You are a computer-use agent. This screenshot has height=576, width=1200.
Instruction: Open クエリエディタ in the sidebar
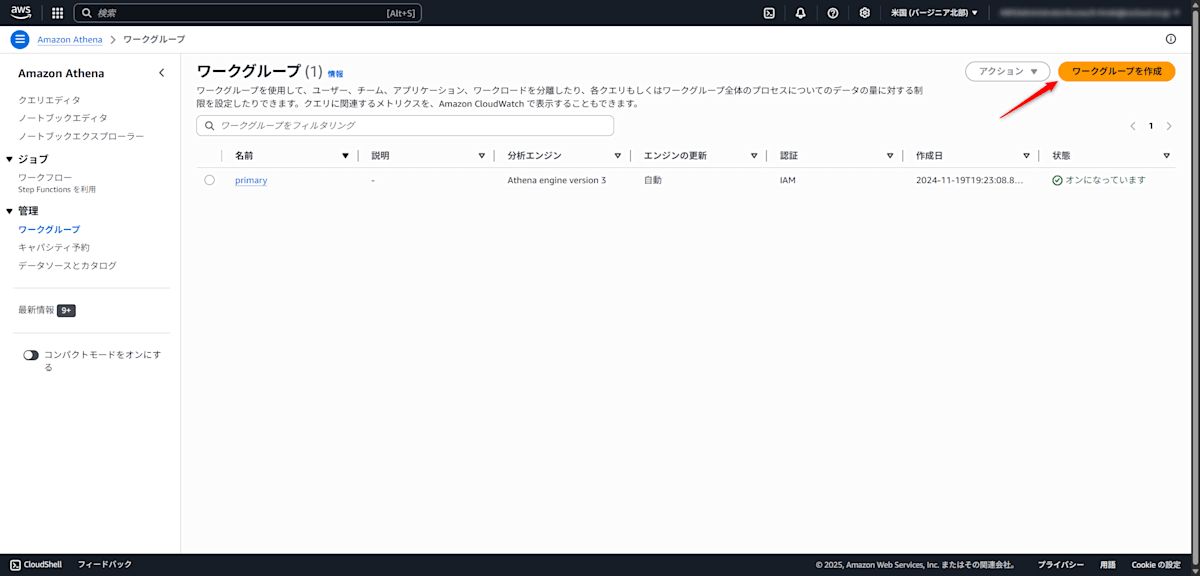(49, 100)
